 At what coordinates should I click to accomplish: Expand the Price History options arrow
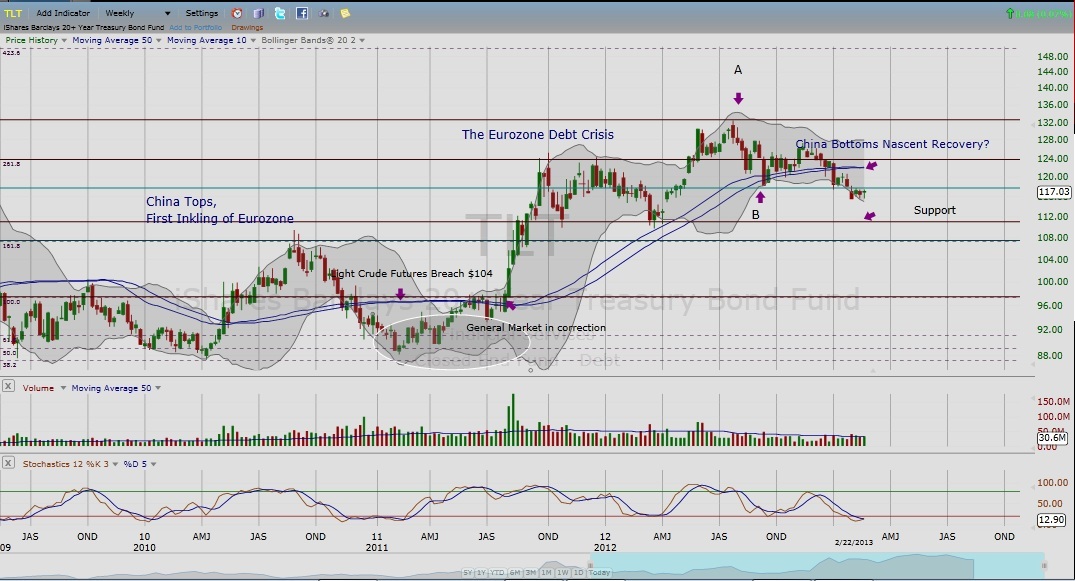61,40
